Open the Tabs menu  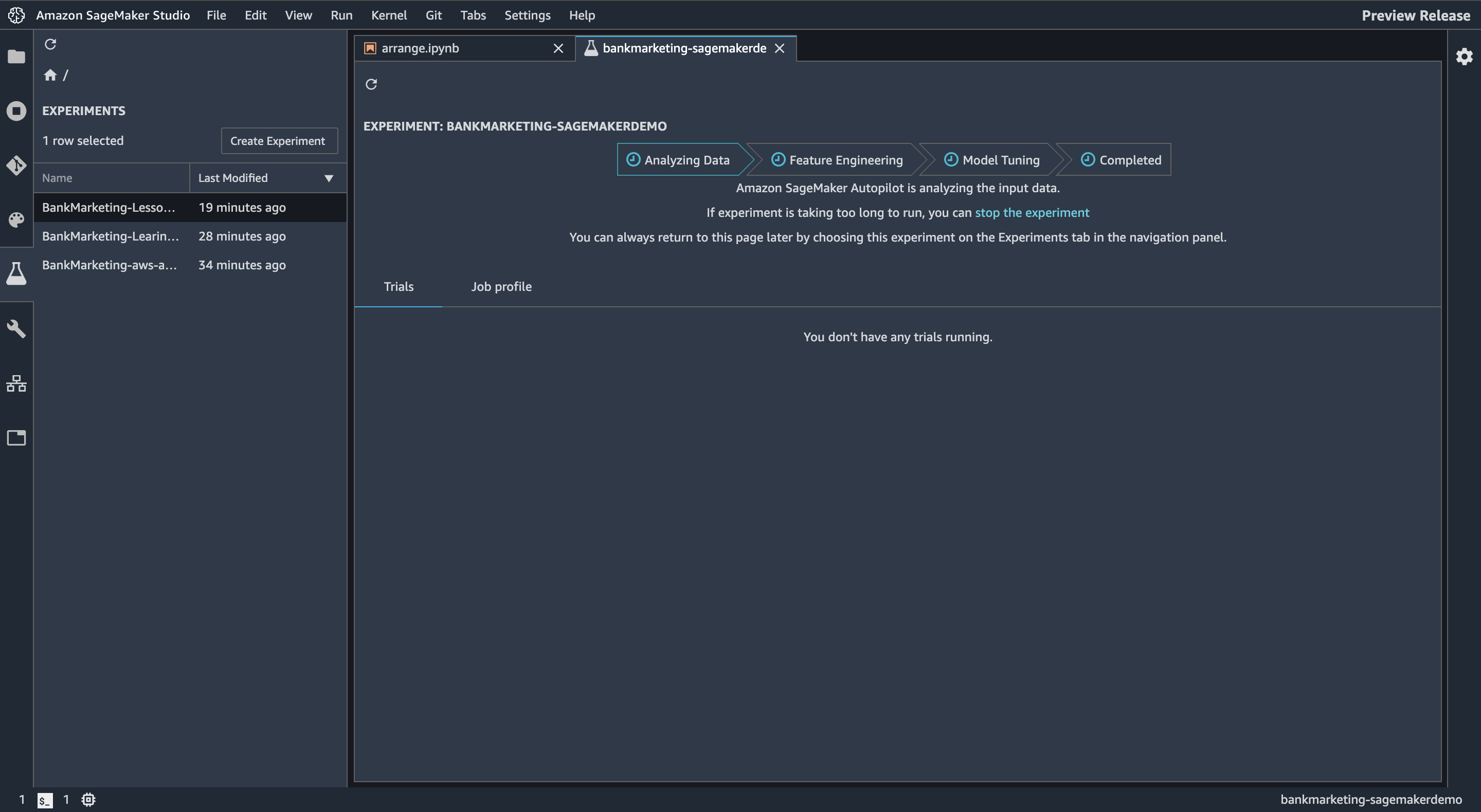473,15
